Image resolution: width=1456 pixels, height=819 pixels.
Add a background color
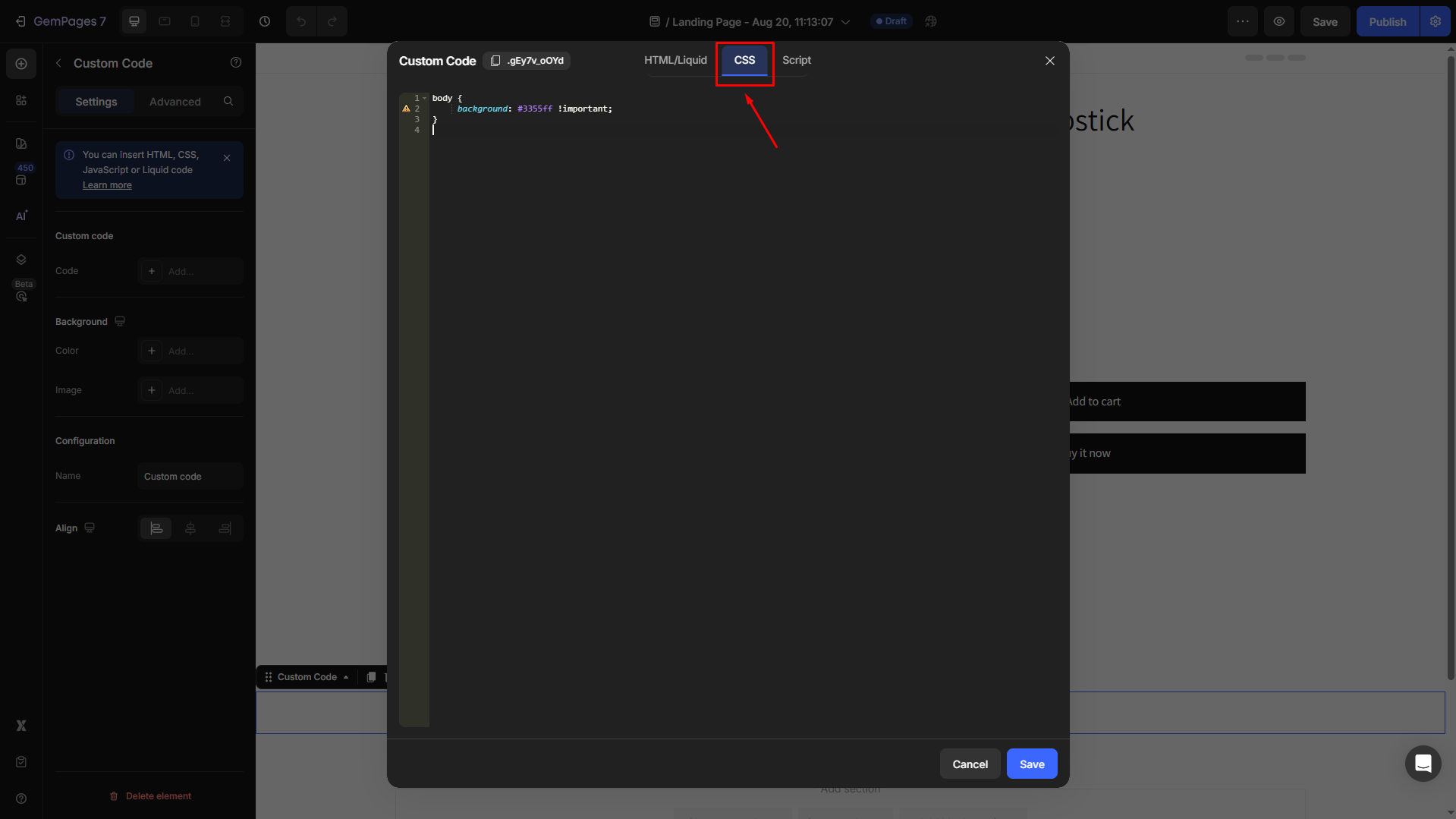(x=190, y=351)
